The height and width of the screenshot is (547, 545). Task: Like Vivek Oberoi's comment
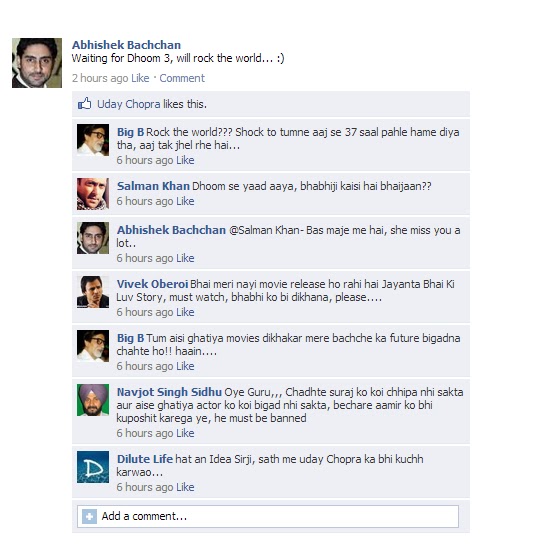pos(185,312)
